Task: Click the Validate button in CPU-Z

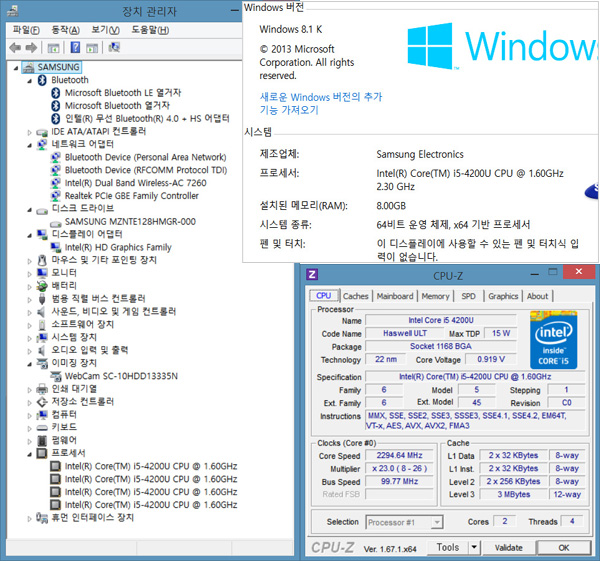Action: (x=509, y=548)
